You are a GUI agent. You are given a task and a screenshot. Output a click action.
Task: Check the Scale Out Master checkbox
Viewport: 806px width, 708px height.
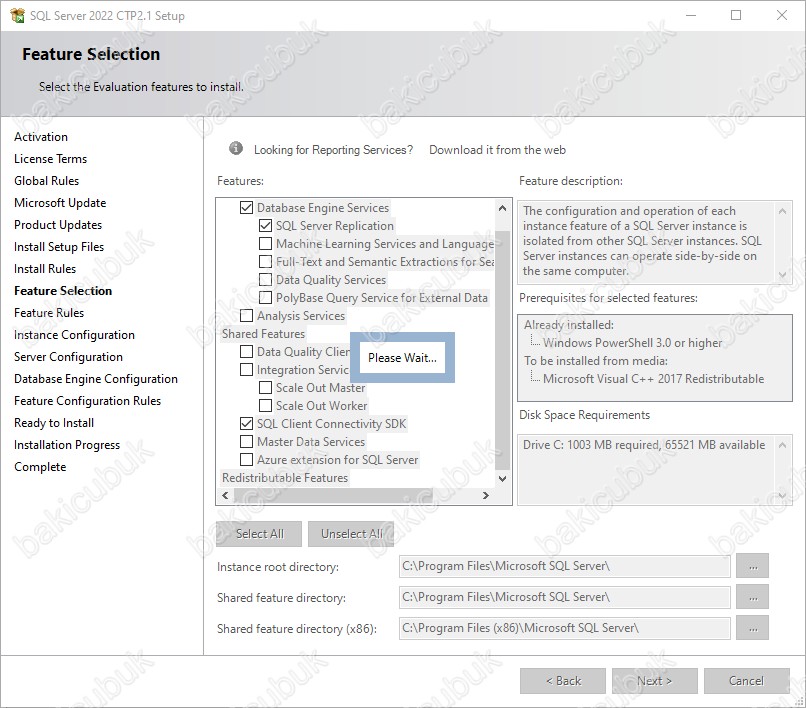265,388
